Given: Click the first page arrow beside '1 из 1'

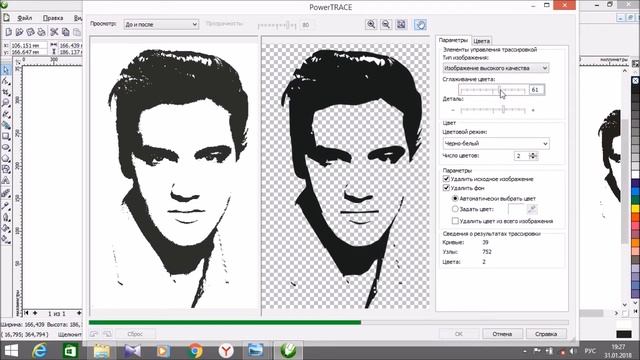Looking at the screenshot, I should point(27,313).
